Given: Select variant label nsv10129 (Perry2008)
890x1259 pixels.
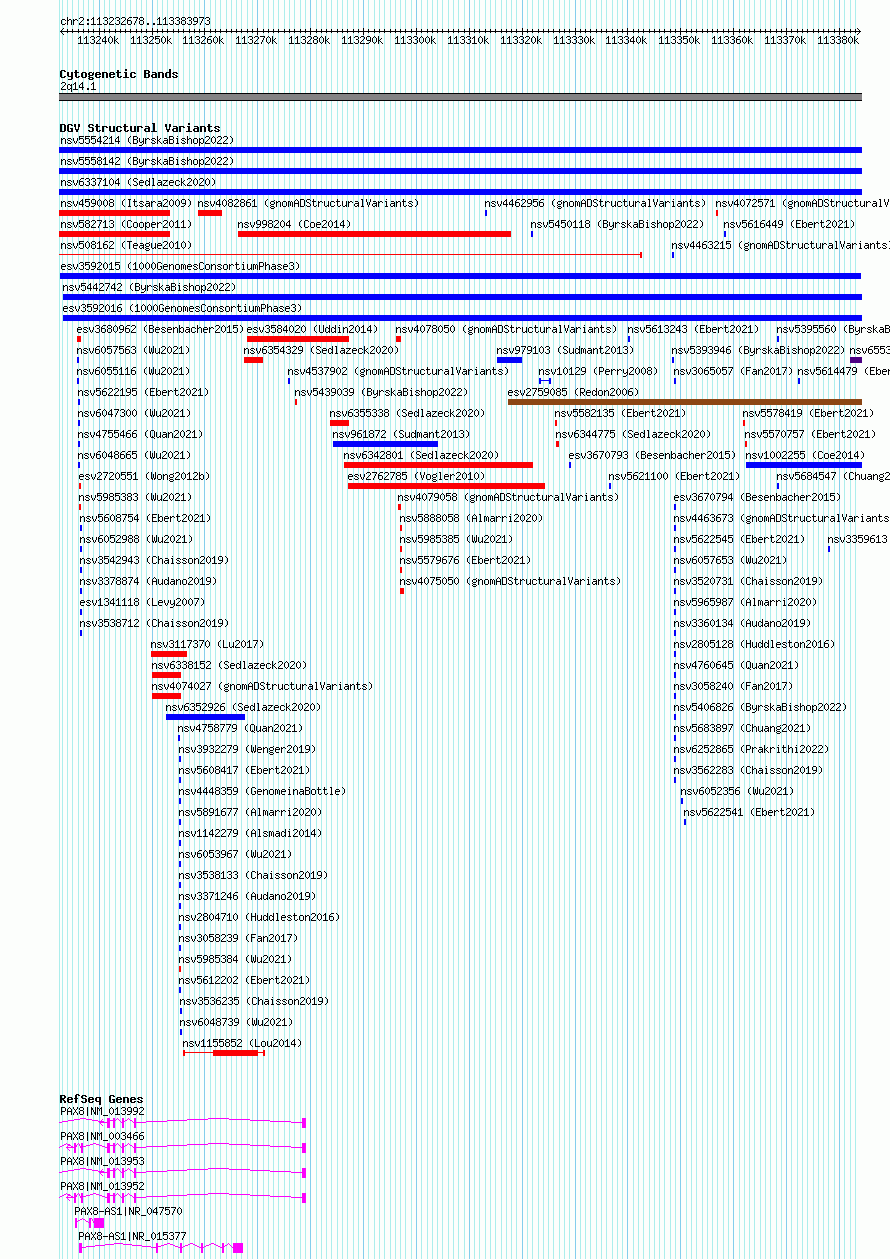Looking at the screenshot, I should pos(598,371).
